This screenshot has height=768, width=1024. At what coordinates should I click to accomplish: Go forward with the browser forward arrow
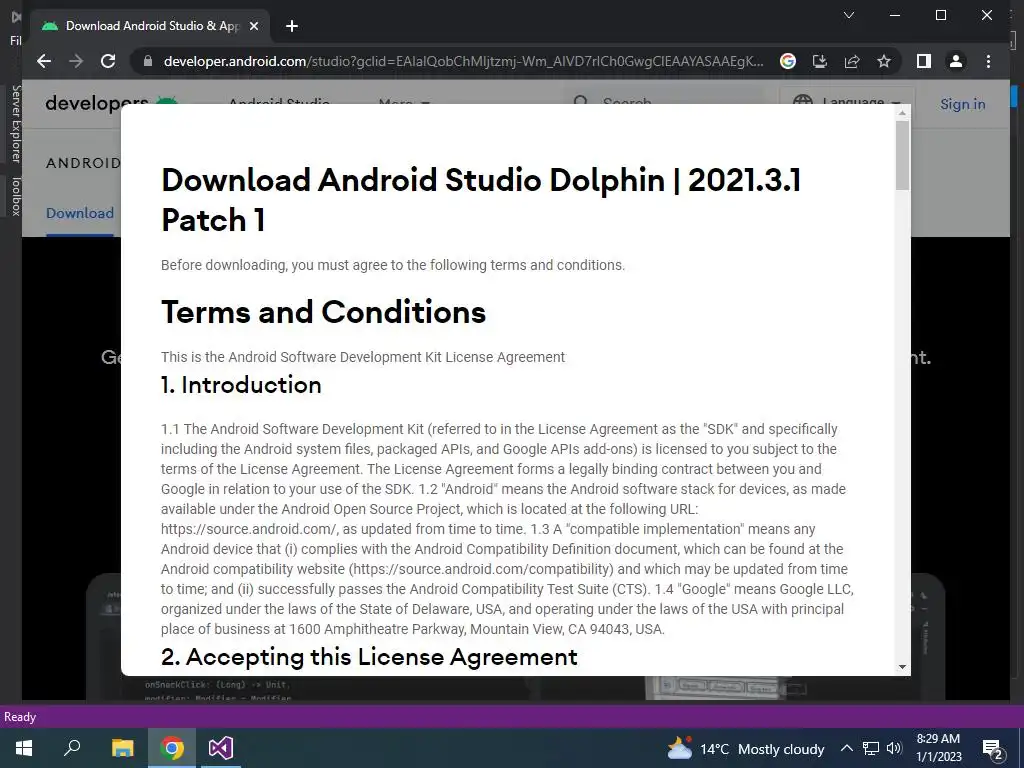point(76,61)
